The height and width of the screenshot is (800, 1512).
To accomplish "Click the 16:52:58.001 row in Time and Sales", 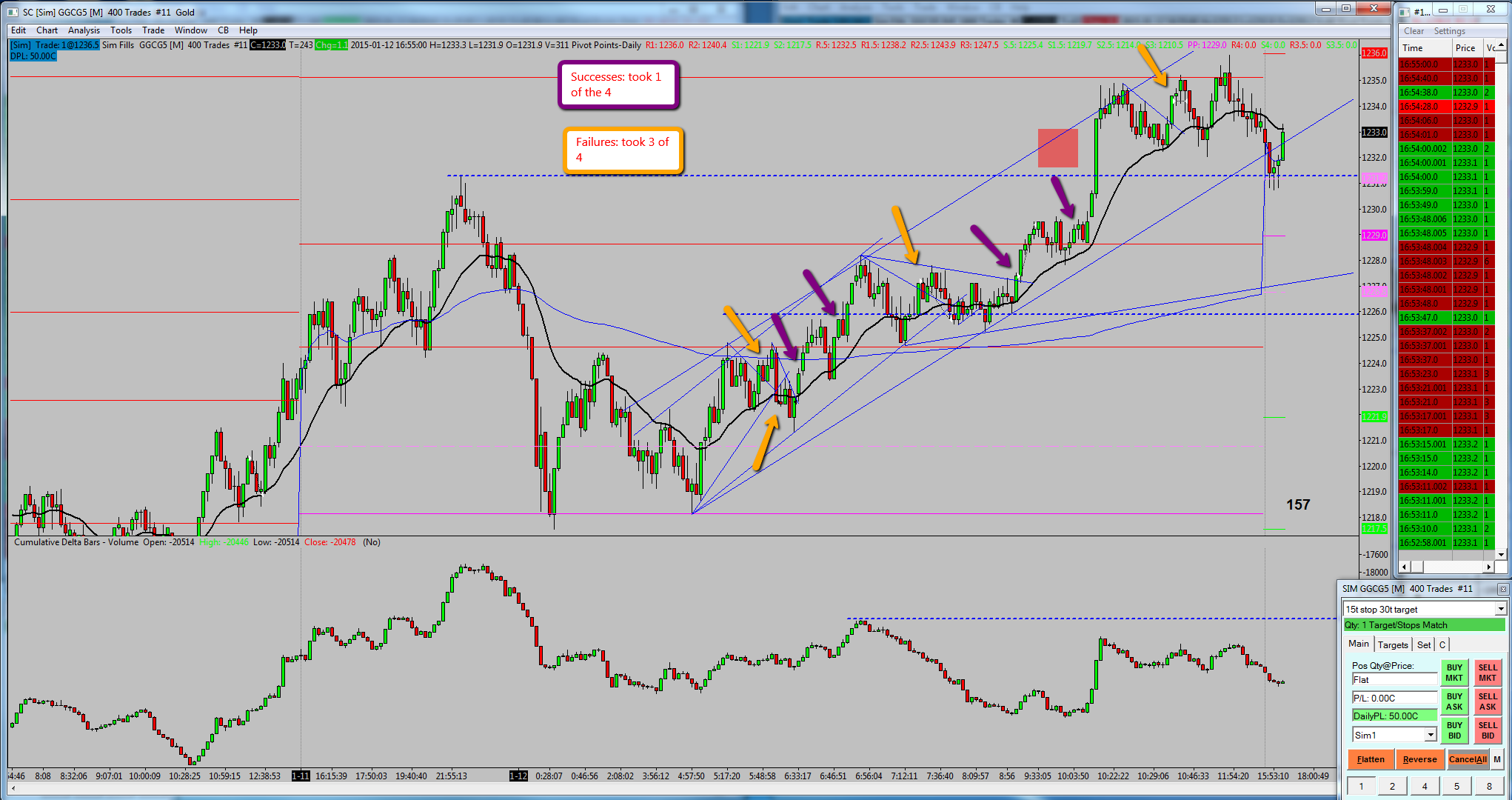I will pos(1447,543).
